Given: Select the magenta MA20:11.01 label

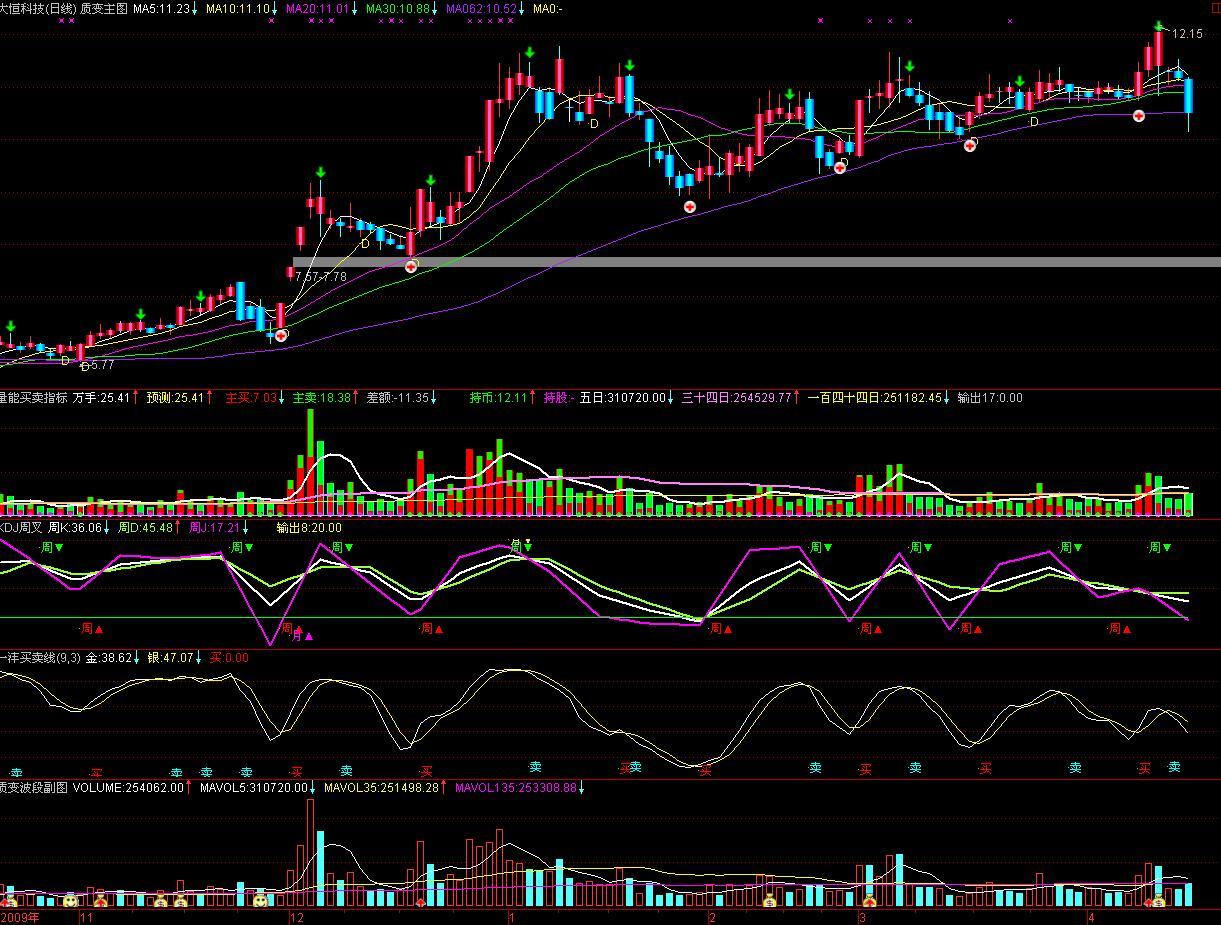Looking at the screenshot, I should [x=317, y=9].
